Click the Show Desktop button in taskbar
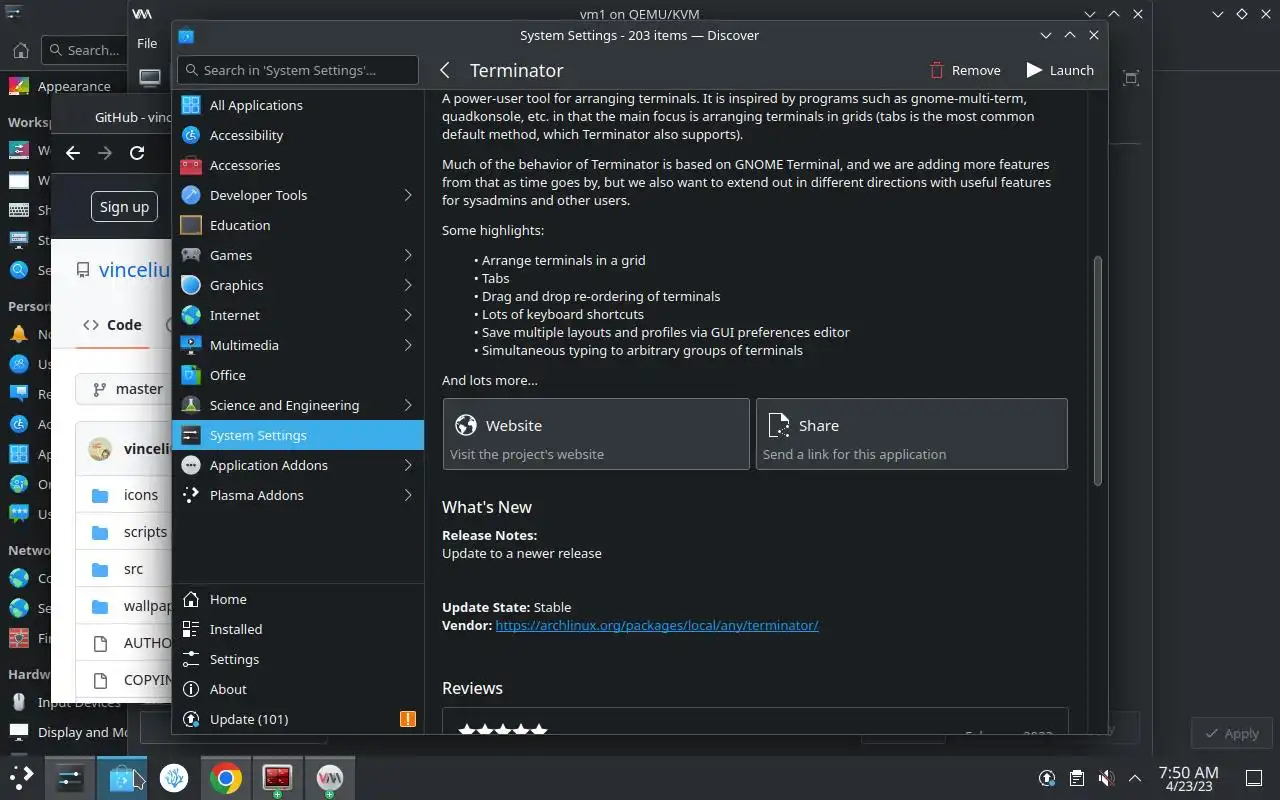The height and width of the screenshot is (800, 1280). coord(1254,778)
